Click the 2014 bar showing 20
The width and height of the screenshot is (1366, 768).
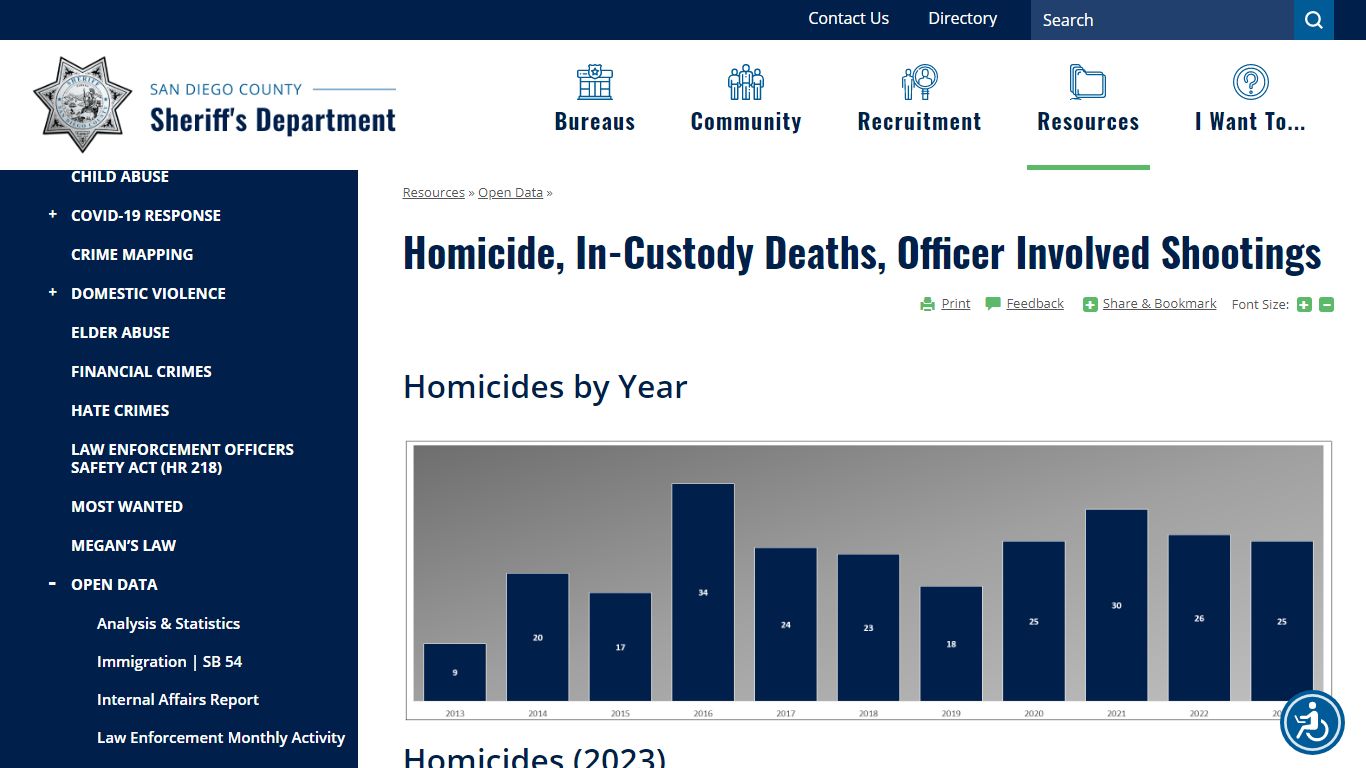click(x=538, y=637)
